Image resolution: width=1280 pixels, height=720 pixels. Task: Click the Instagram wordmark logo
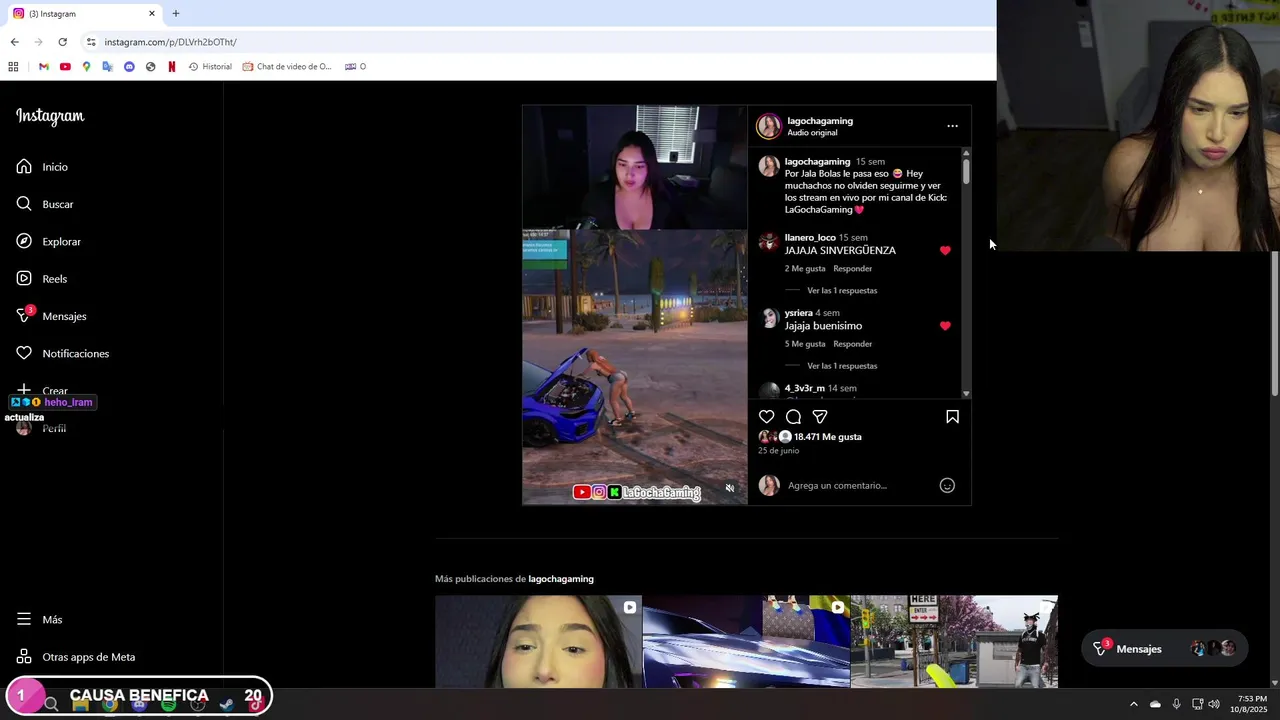50,116
